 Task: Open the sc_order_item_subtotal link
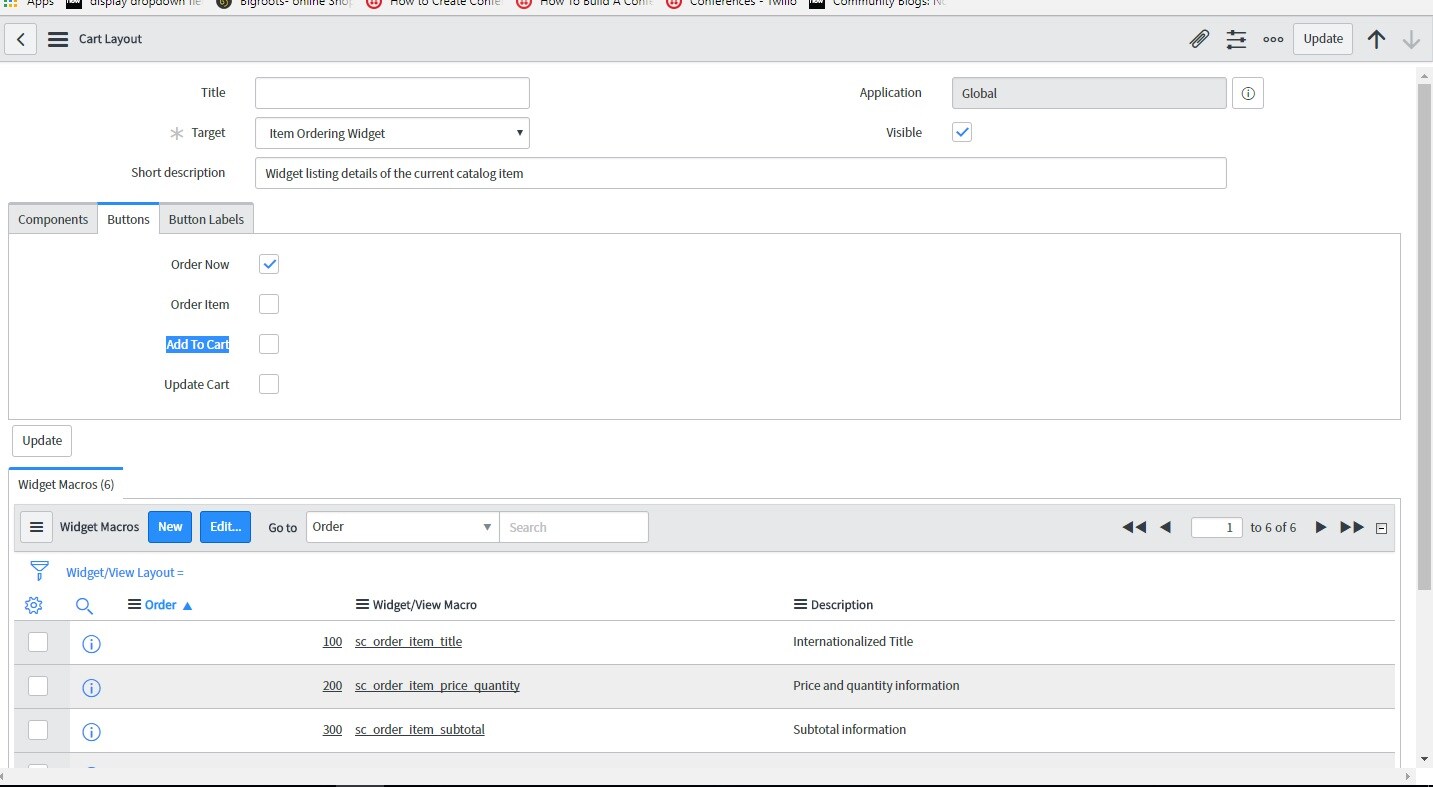tap(420, 729)
